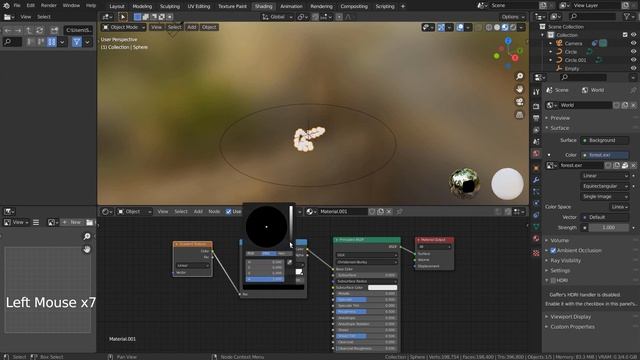This screenshot has height=360, width=640.
Task: Click the Blender logo icon
Action: coord(6,5)
